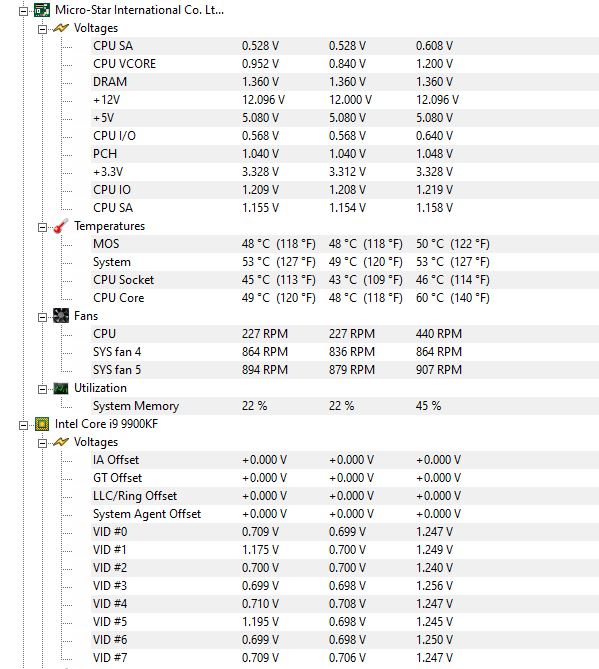Image resolution: width=599 pixels, height=669 pixels.
Task: Select the Fans label
Action: [86, 316]
